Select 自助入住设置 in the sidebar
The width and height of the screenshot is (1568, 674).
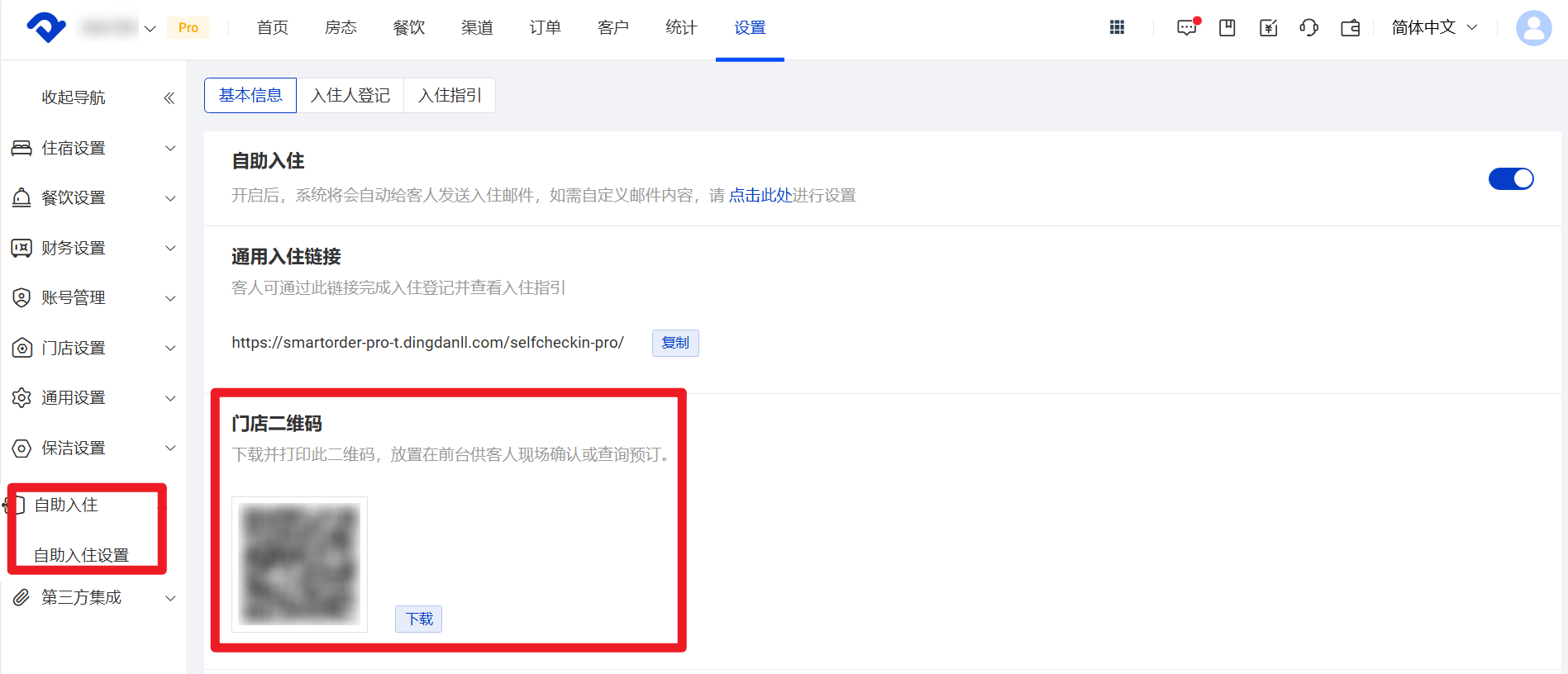click(81, 555)
